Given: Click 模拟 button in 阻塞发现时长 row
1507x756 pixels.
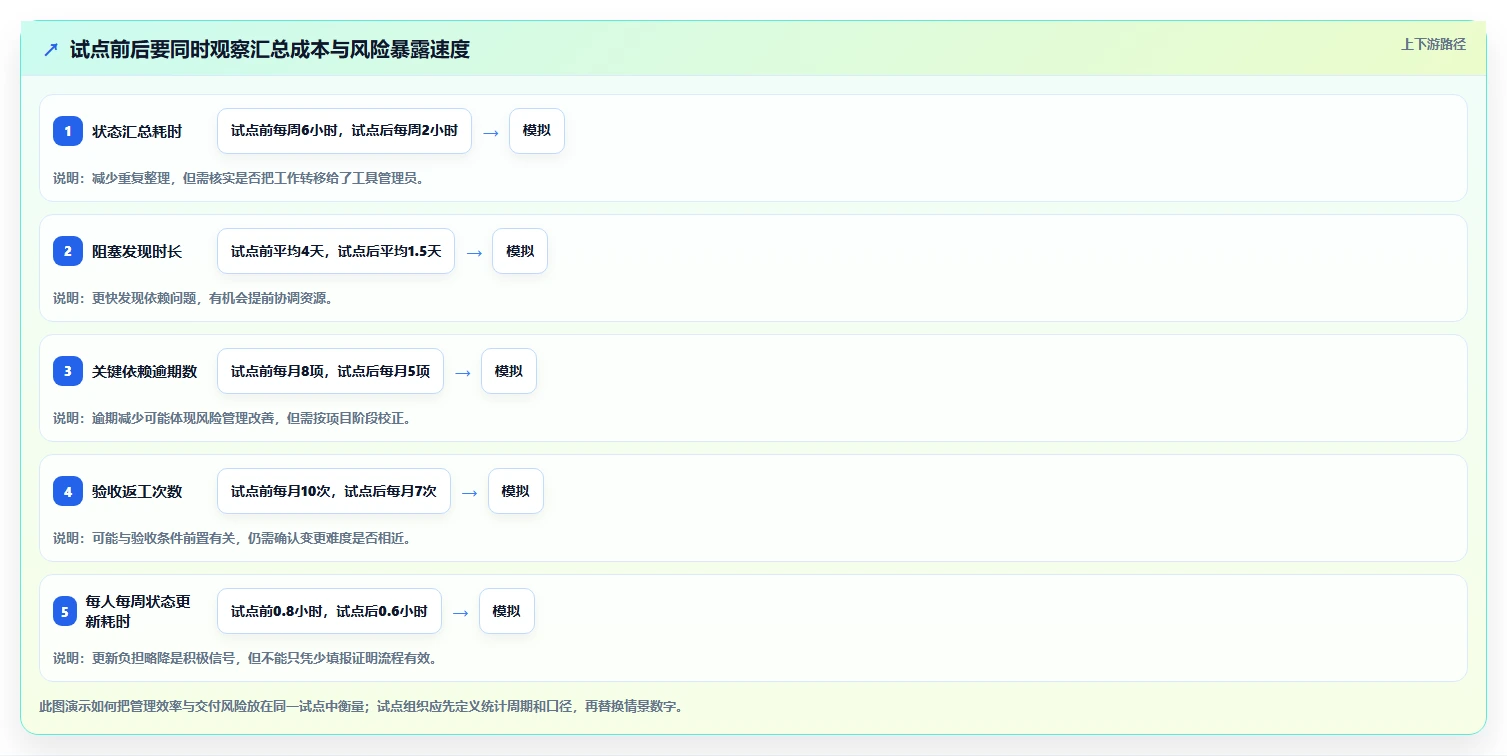Looking at the screenshot, I should (520, 251).
